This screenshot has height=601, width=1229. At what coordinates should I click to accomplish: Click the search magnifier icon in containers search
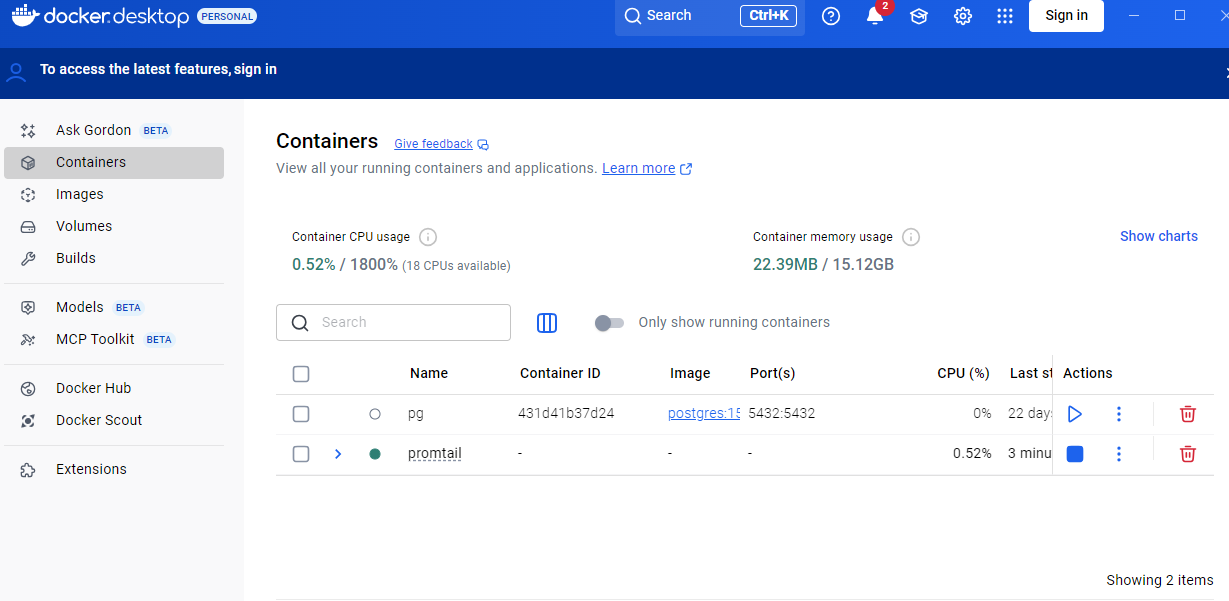(300, 323)
